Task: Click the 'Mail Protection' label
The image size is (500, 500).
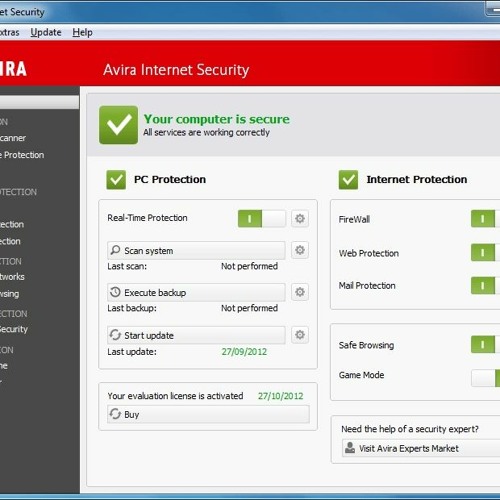Action: [367, 286]
